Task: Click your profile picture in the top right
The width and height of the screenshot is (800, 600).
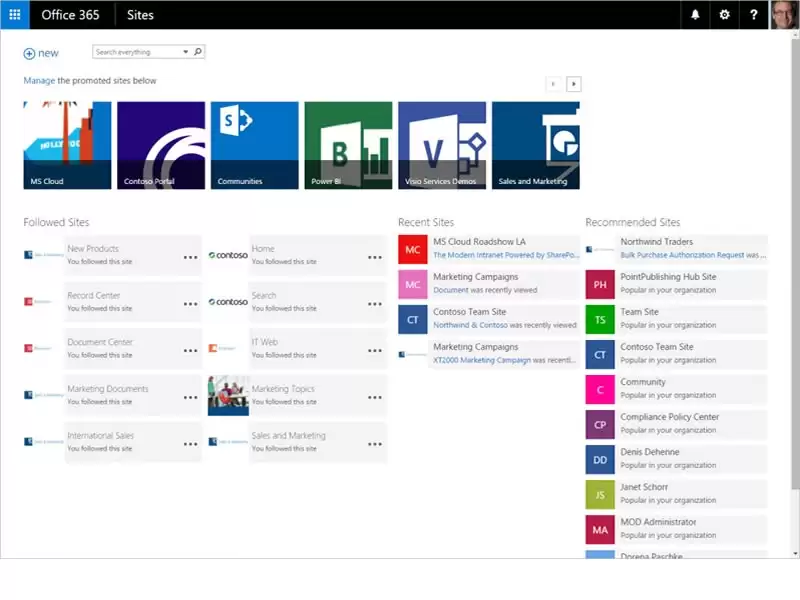Action: click(783, 15)
